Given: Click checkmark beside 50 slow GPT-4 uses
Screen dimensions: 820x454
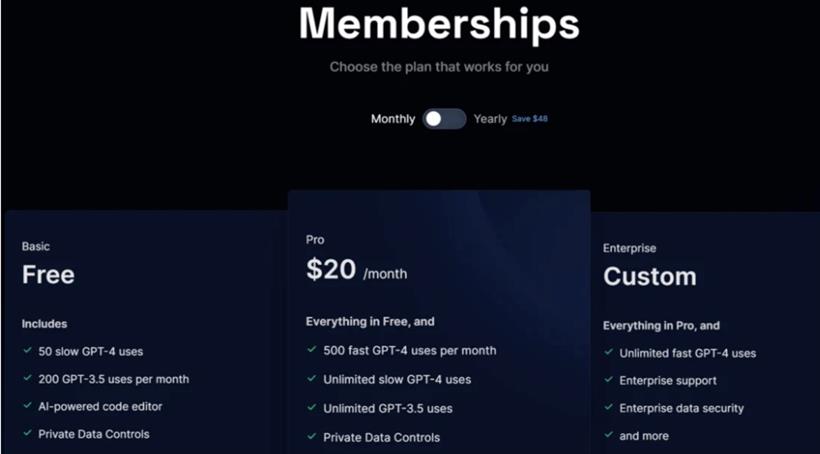Looking at the screenshot, I should tap(28, 350).
